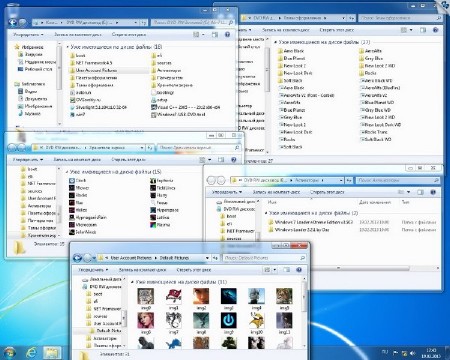Screen dimensions: 450x360
Task: Click the Default Pictures search field
Action: [264, 258]
